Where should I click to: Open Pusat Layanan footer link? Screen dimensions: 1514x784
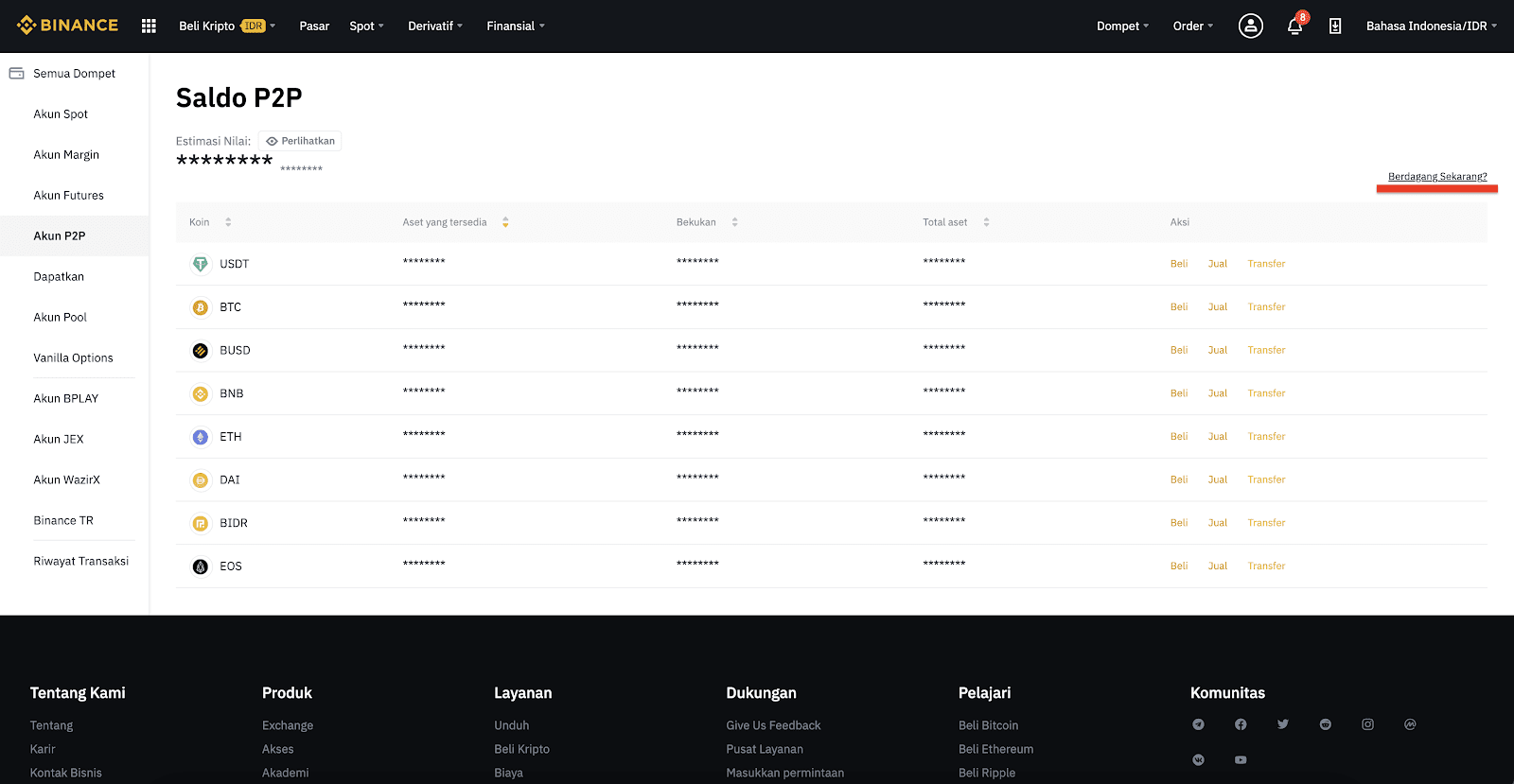pos(765,749)
